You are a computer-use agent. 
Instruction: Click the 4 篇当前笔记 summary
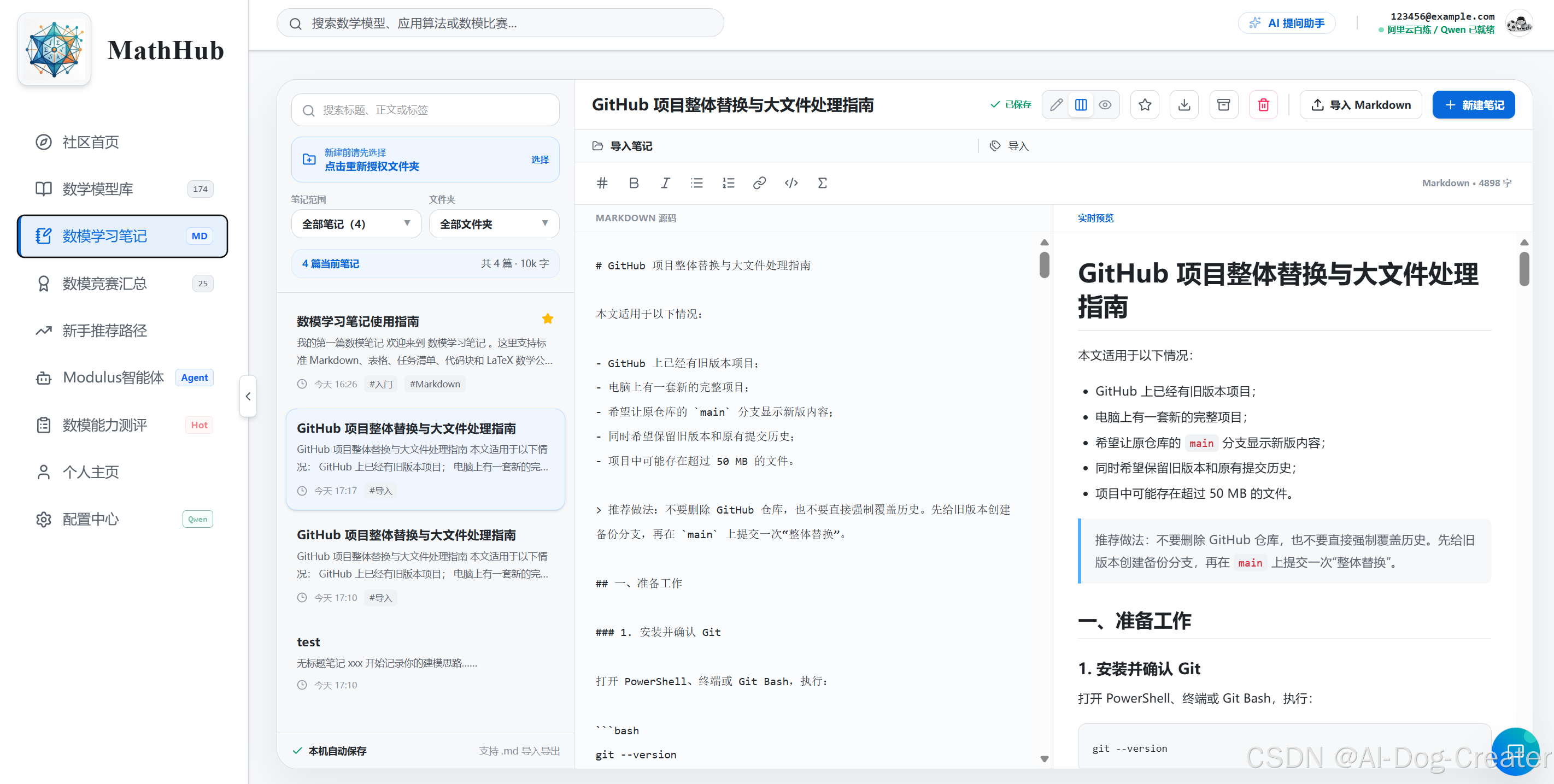click(x=331, y=263)
